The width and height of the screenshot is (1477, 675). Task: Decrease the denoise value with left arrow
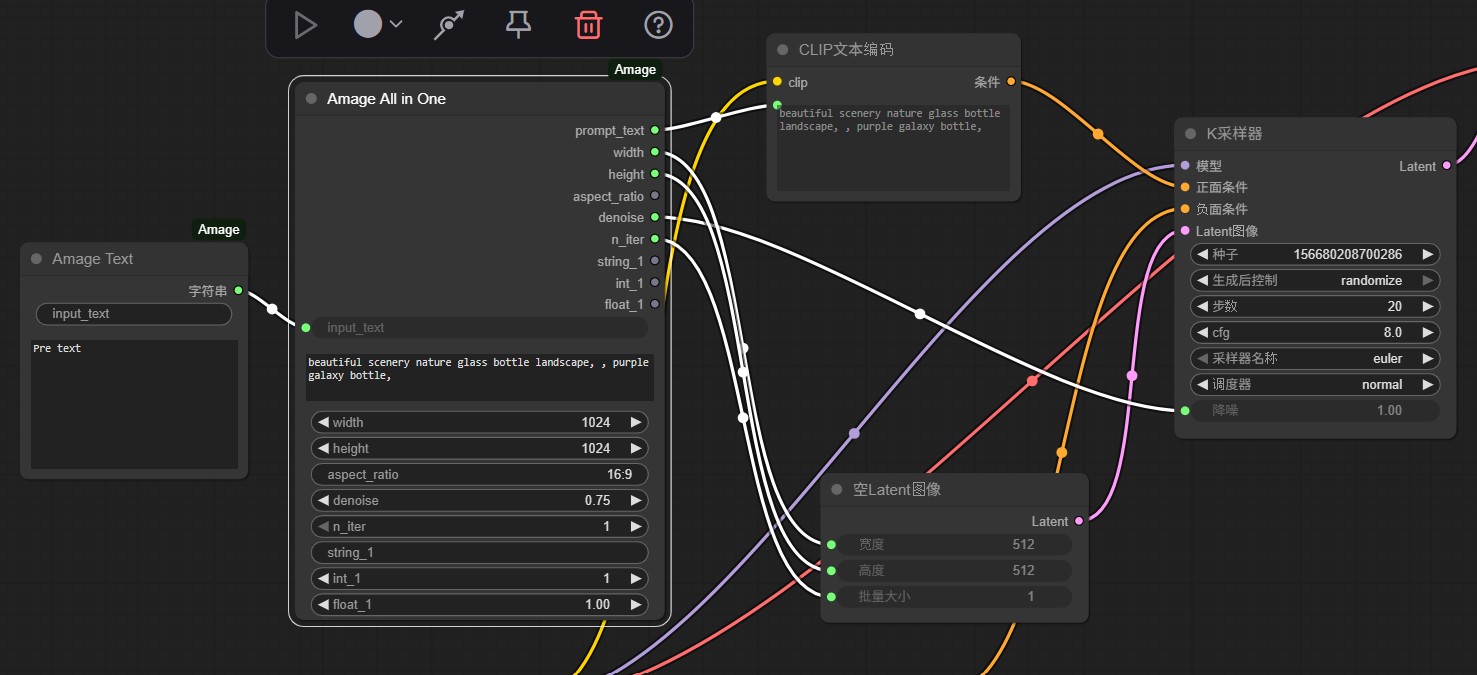323,501
